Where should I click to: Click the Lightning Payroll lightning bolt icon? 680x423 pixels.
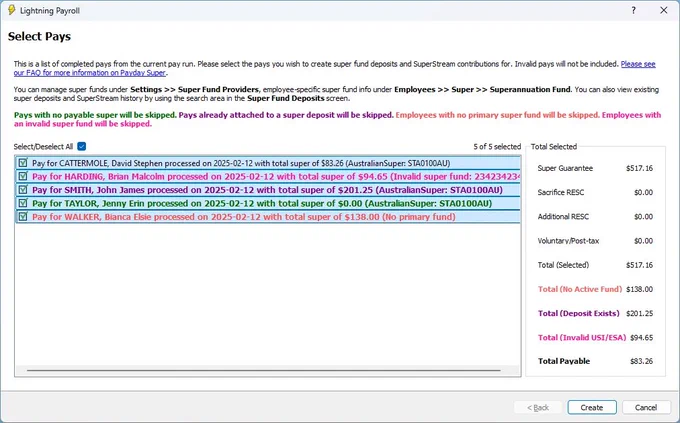pos(12,10)
